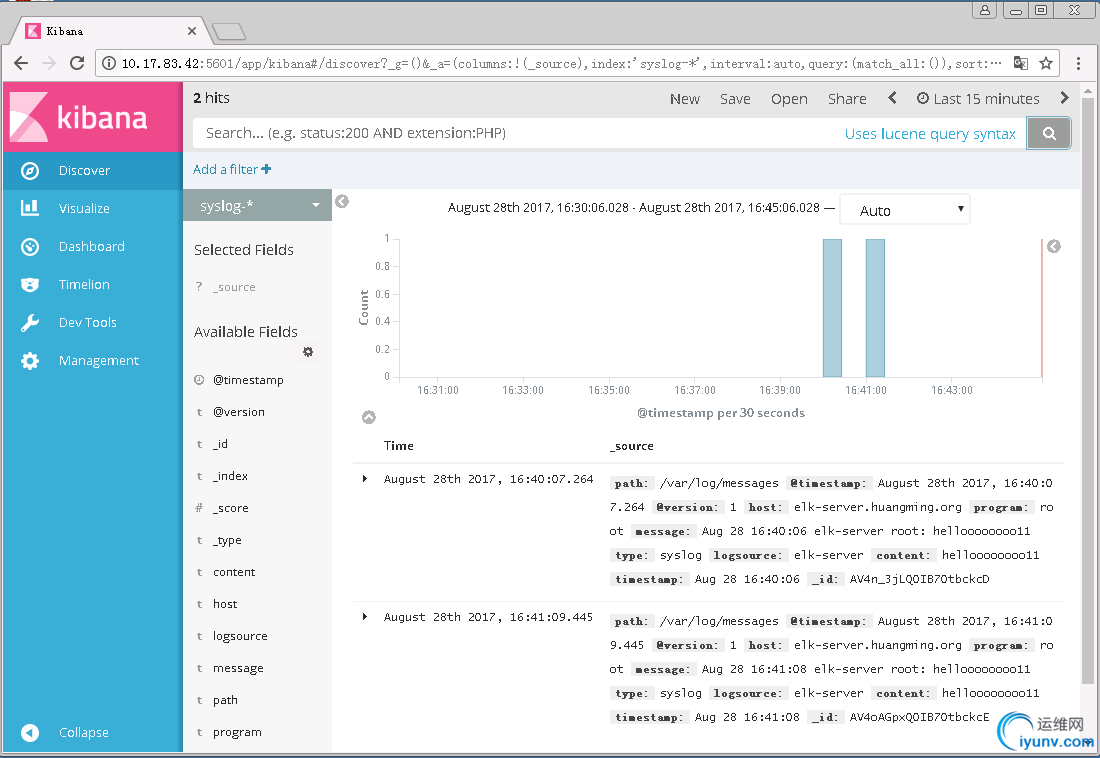Screen dimensions: 1100x758
Task: Open the Dashboard gauge icon
Action: 29,246
